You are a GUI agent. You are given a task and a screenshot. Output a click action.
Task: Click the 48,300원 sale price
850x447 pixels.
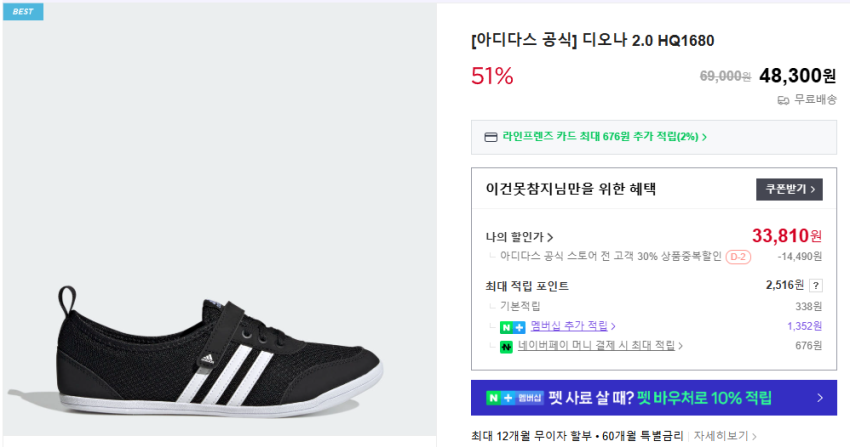pyautogui.click(x=797, y=75)
